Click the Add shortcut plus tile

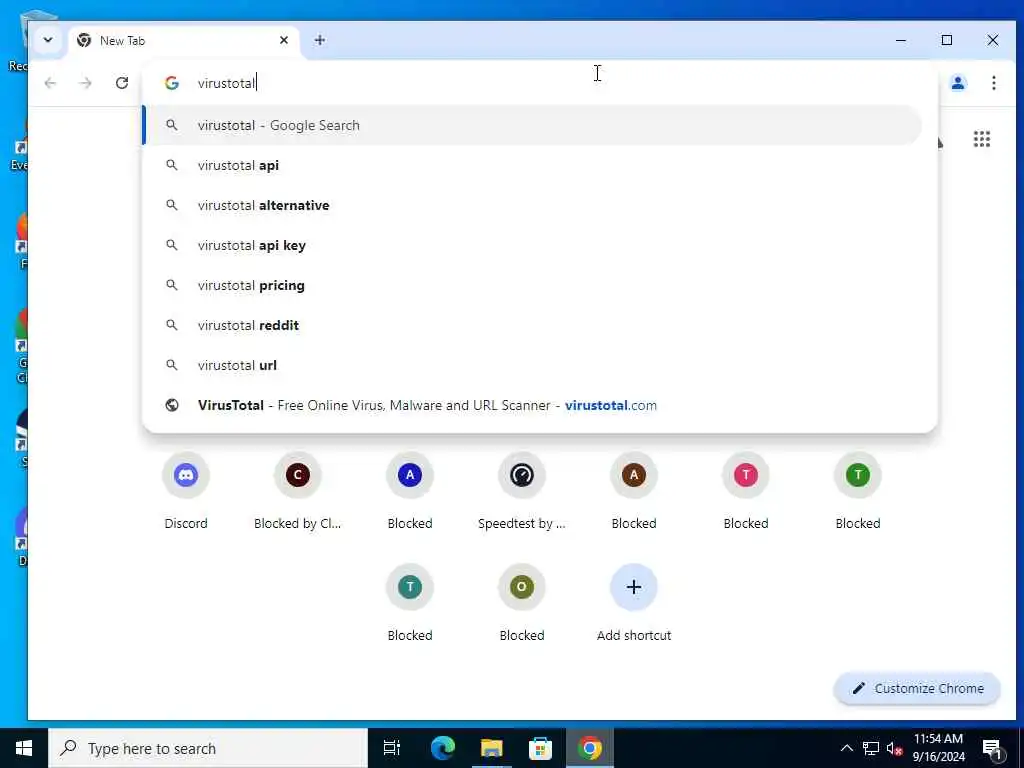pyautogui.click(x=634, y=603)
